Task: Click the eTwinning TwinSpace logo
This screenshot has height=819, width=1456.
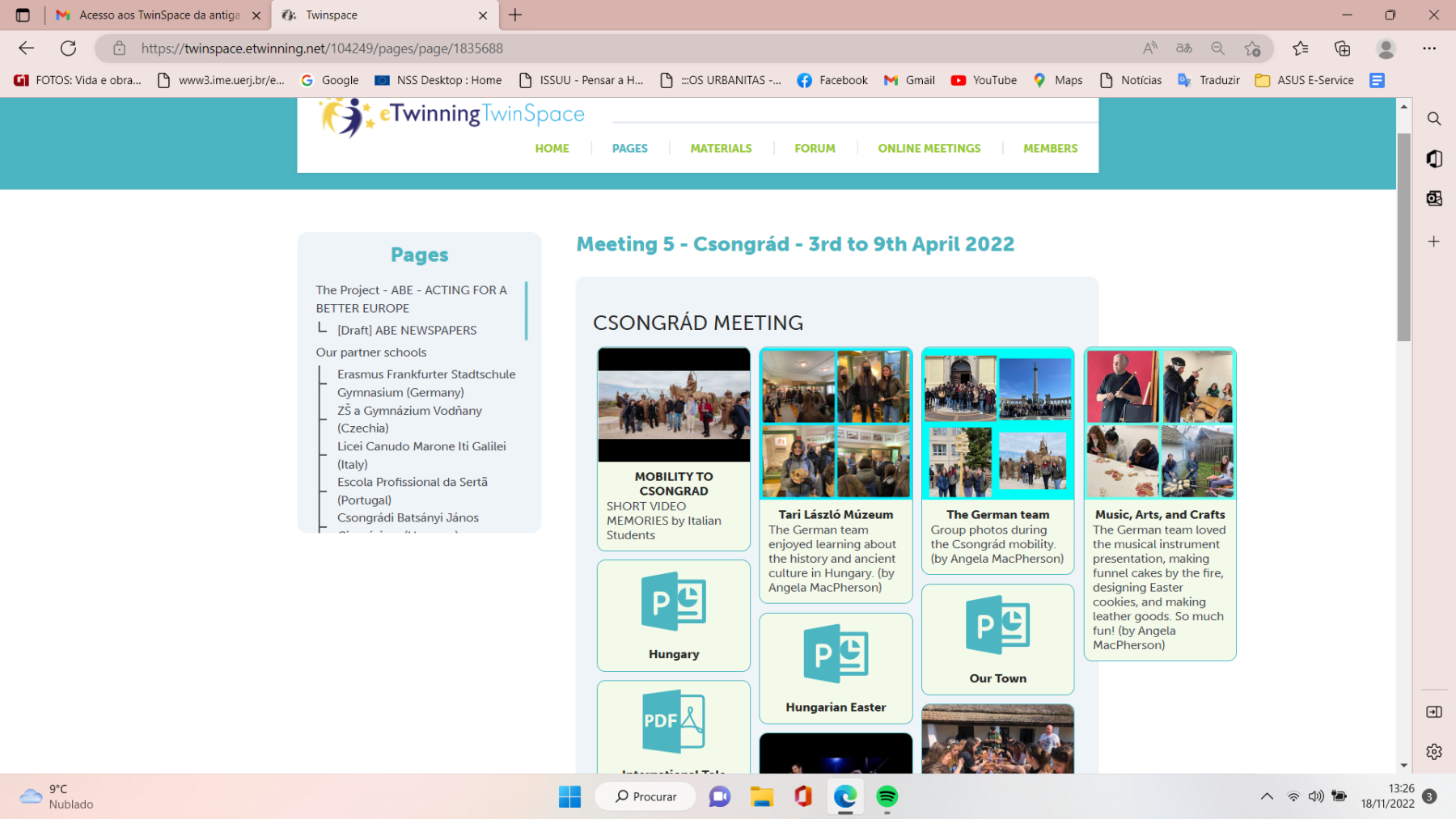Action: (451, 116)
